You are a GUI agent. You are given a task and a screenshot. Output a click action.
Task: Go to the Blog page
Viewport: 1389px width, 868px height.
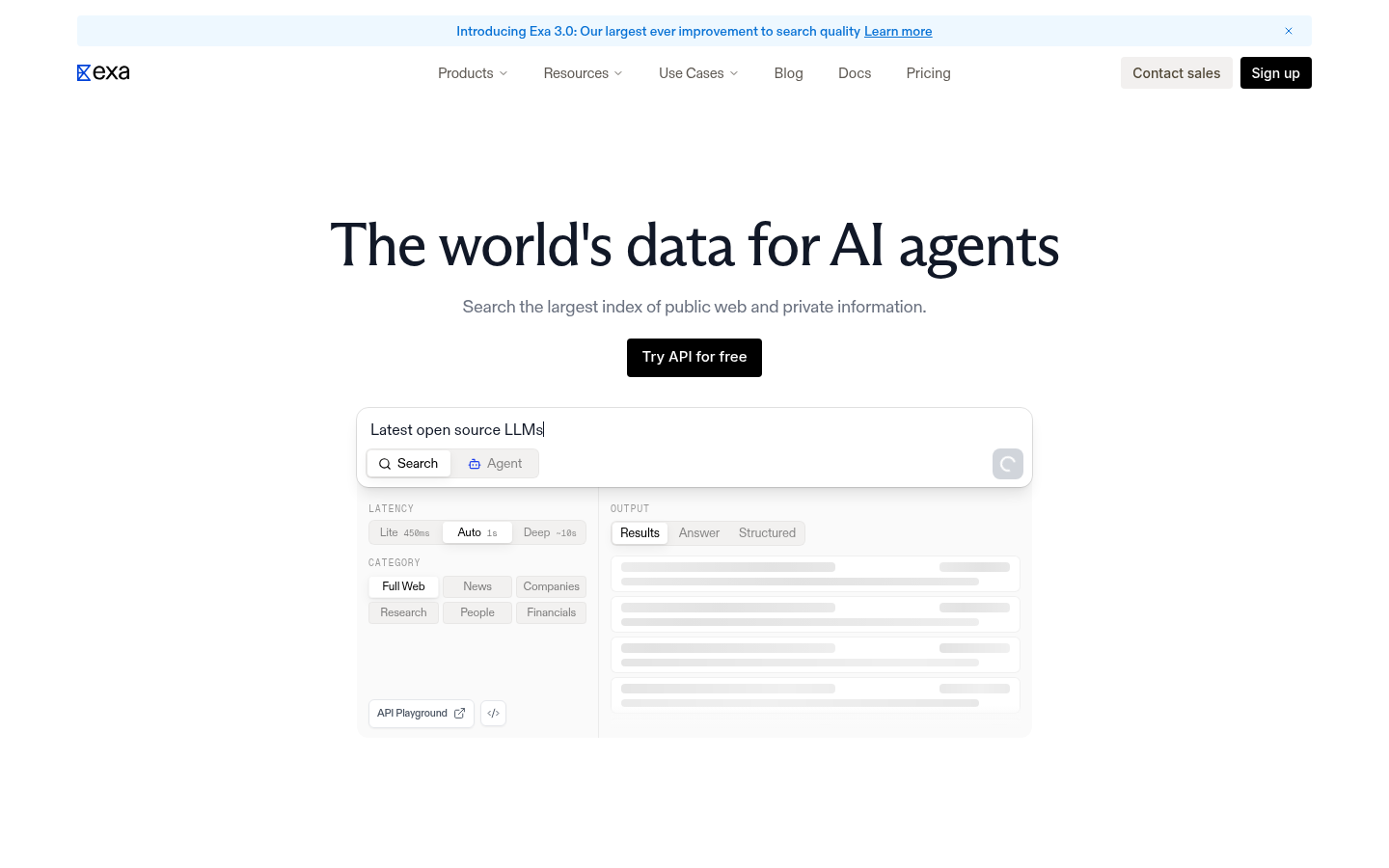789,73
